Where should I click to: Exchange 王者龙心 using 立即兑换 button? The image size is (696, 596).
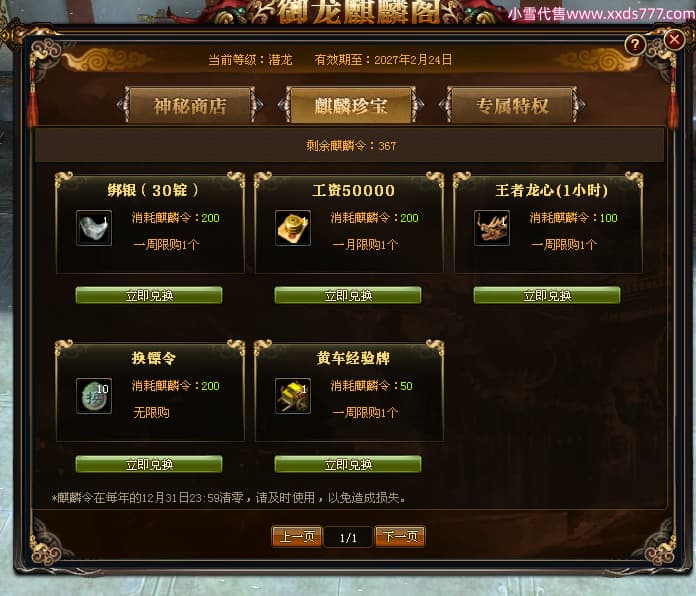click(x=546, y=295)
